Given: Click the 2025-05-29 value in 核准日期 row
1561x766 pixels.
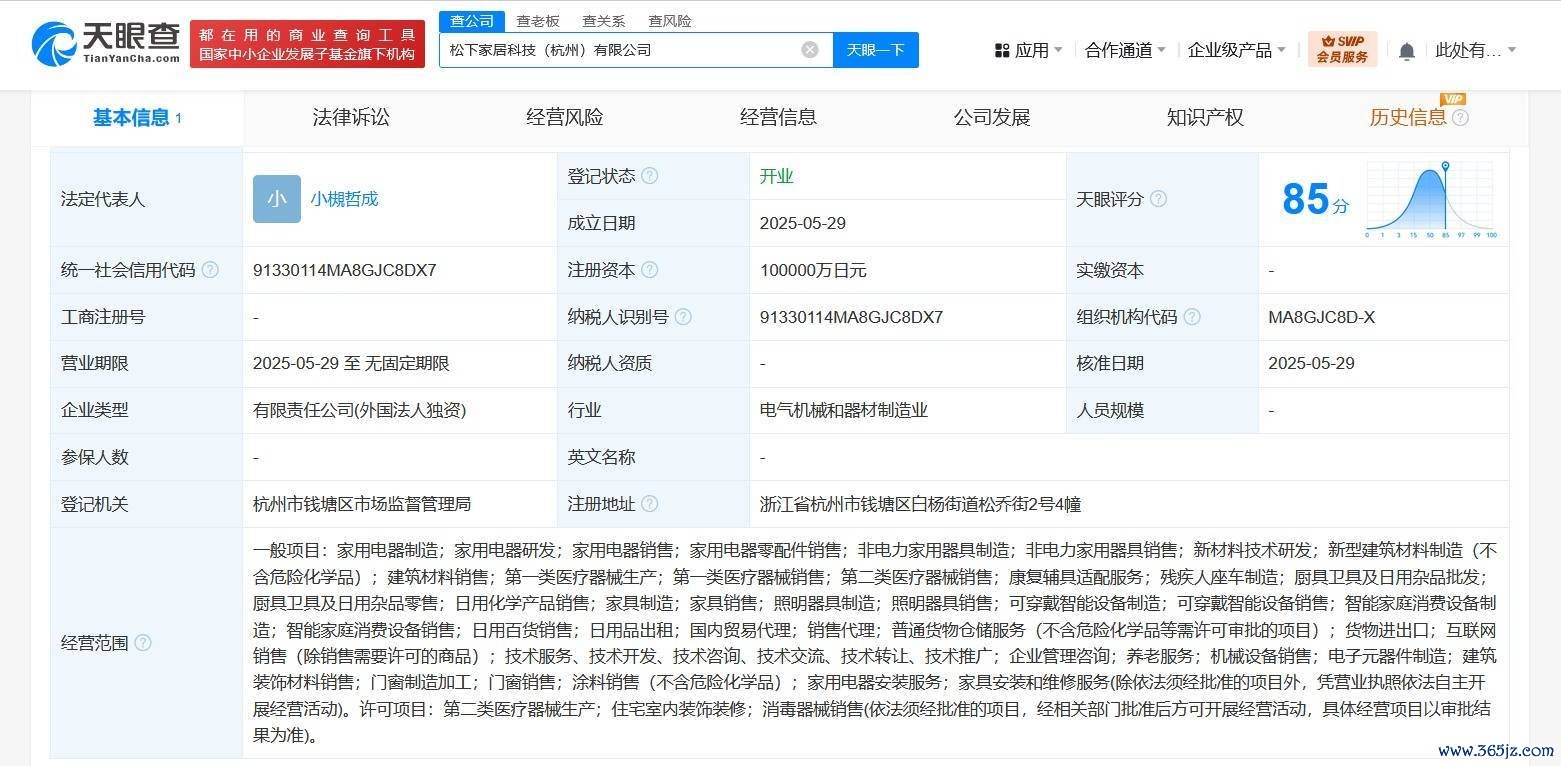Looking at the screenshot, I should (x=1311, y=364).
